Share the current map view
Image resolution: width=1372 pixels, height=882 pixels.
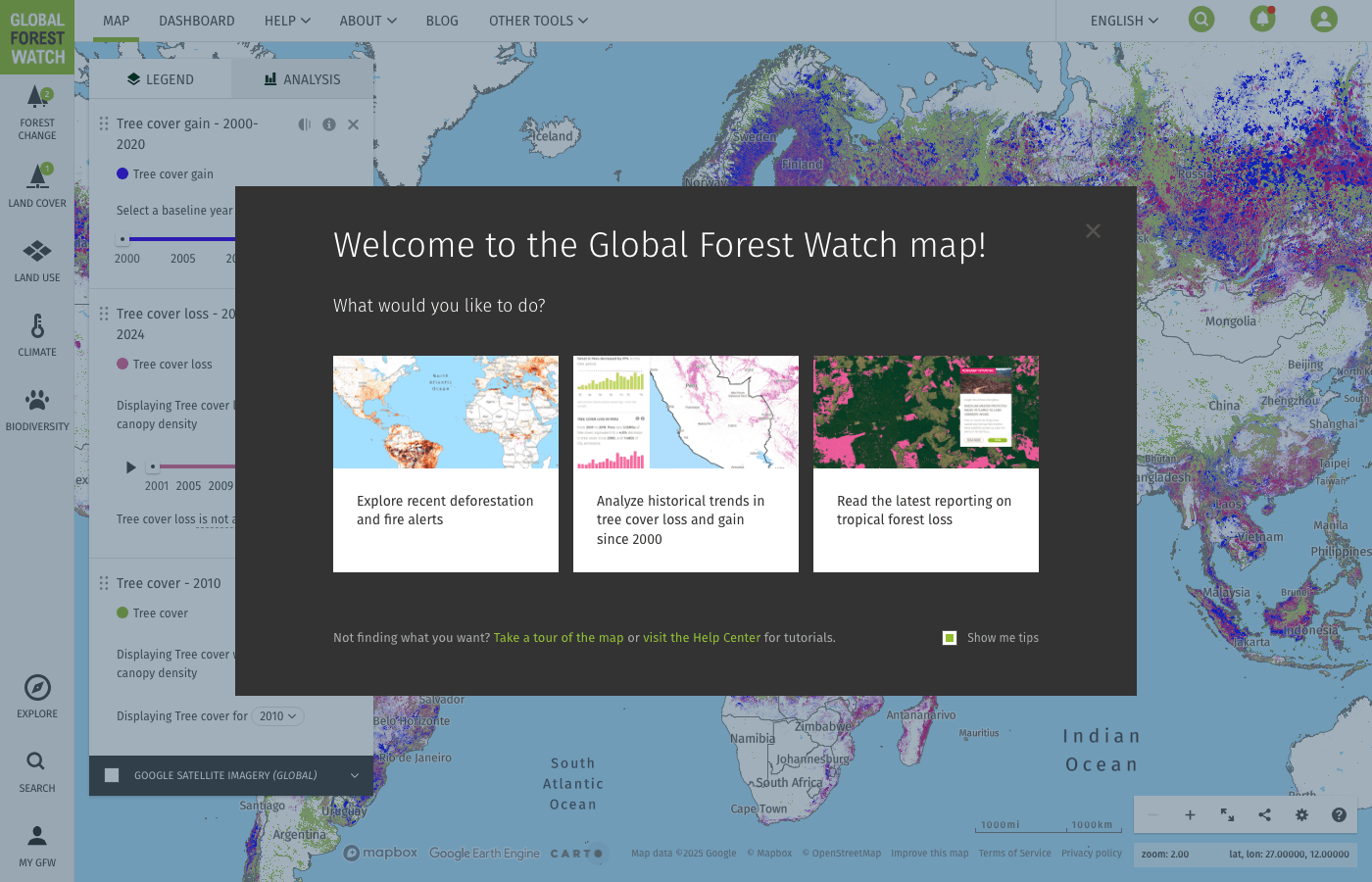pyautogui.click(x=1264, y=814)
